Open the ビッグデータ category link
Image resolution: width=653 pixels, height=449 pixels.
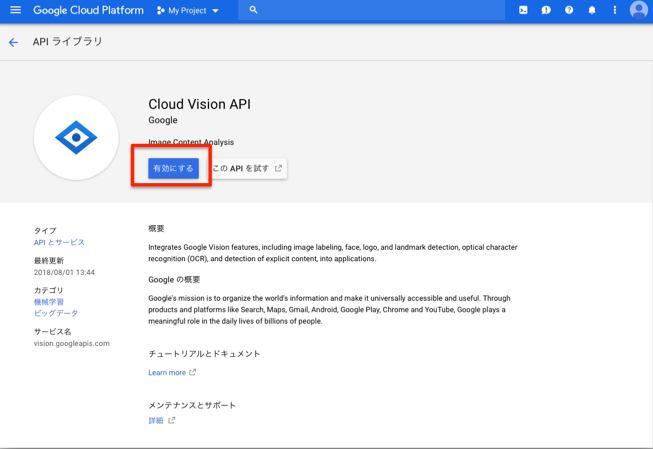pyautogui.click(x=56, y=313)
